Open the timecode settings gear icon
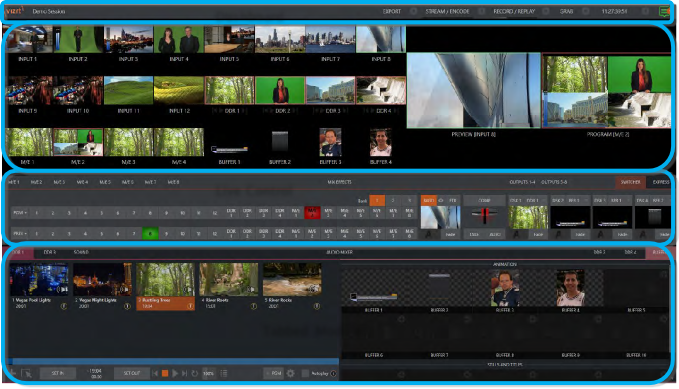Viewport: 679px width, 389px height. pyautogui.click(x=645, y=11)
